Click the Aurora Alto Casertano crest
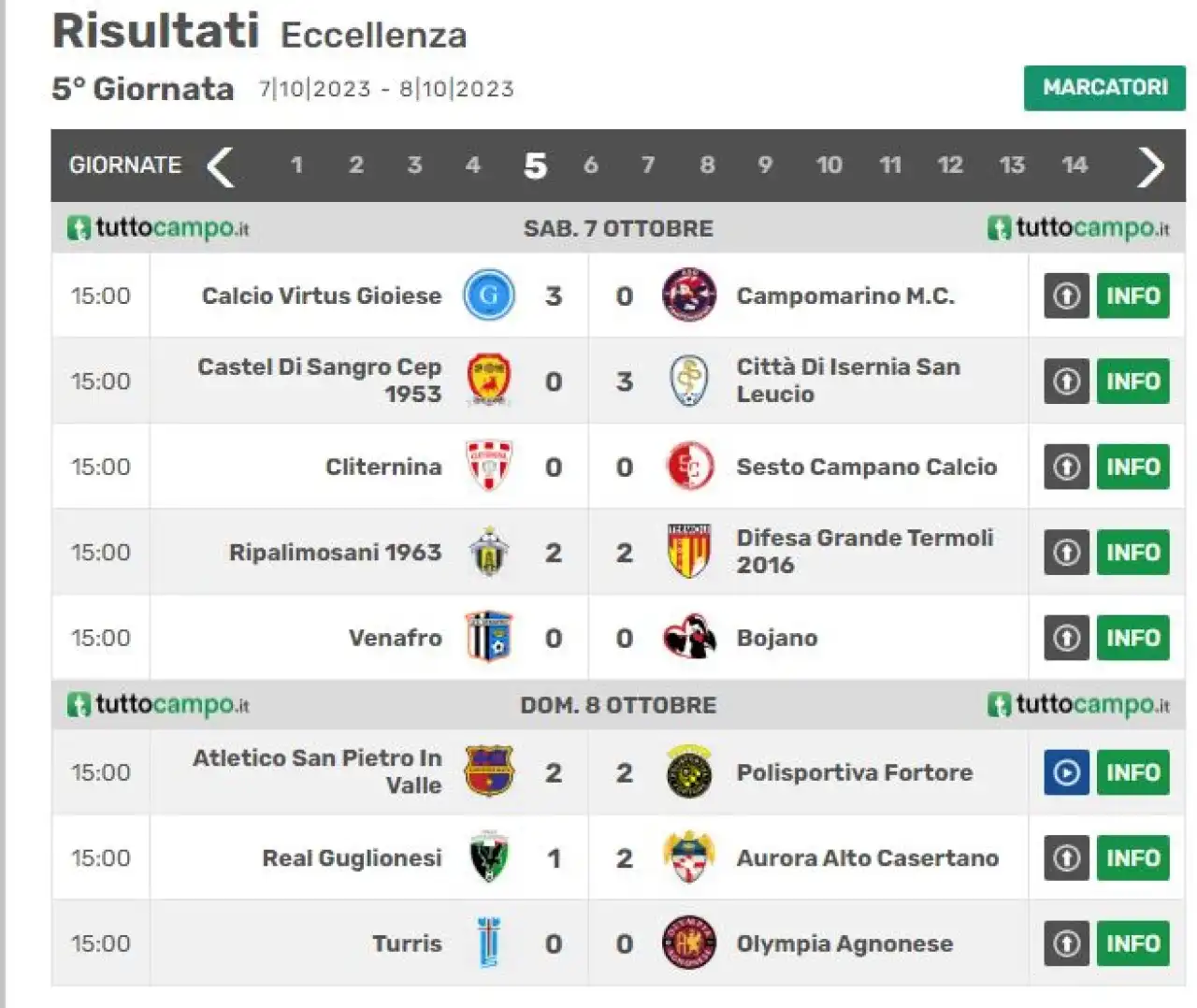Screen dimensions: 1197x1008 [689, 857]
